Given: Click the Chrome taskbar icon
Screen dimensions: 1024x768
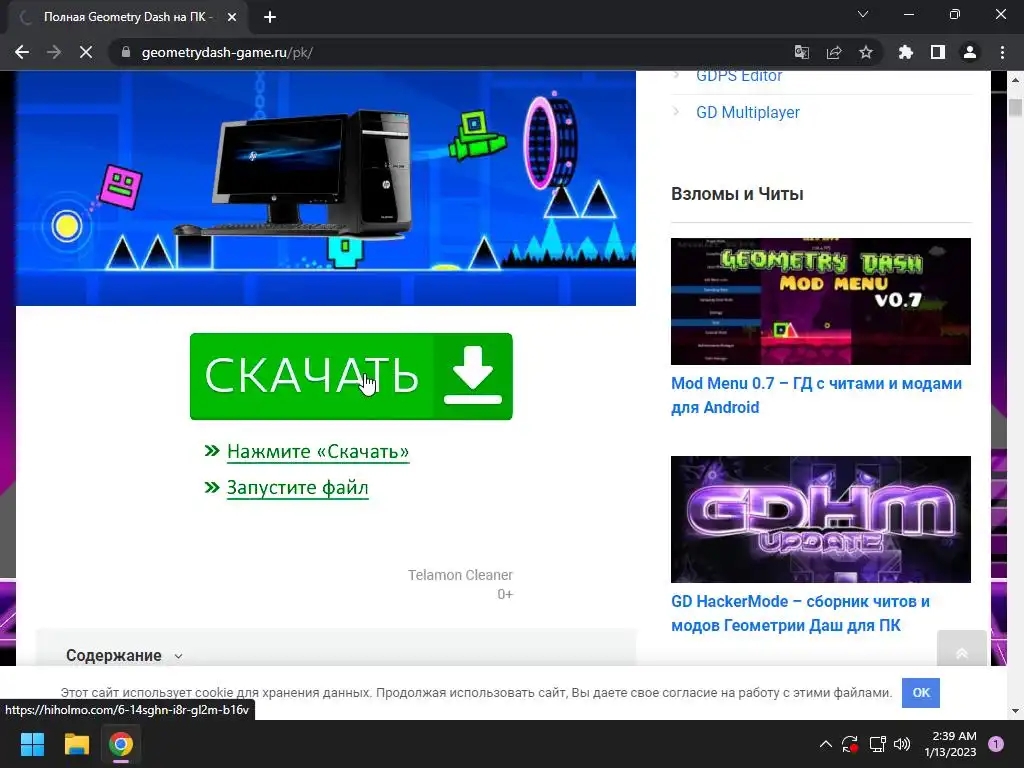Looking at the screenshot, I should tap(121, 744).
